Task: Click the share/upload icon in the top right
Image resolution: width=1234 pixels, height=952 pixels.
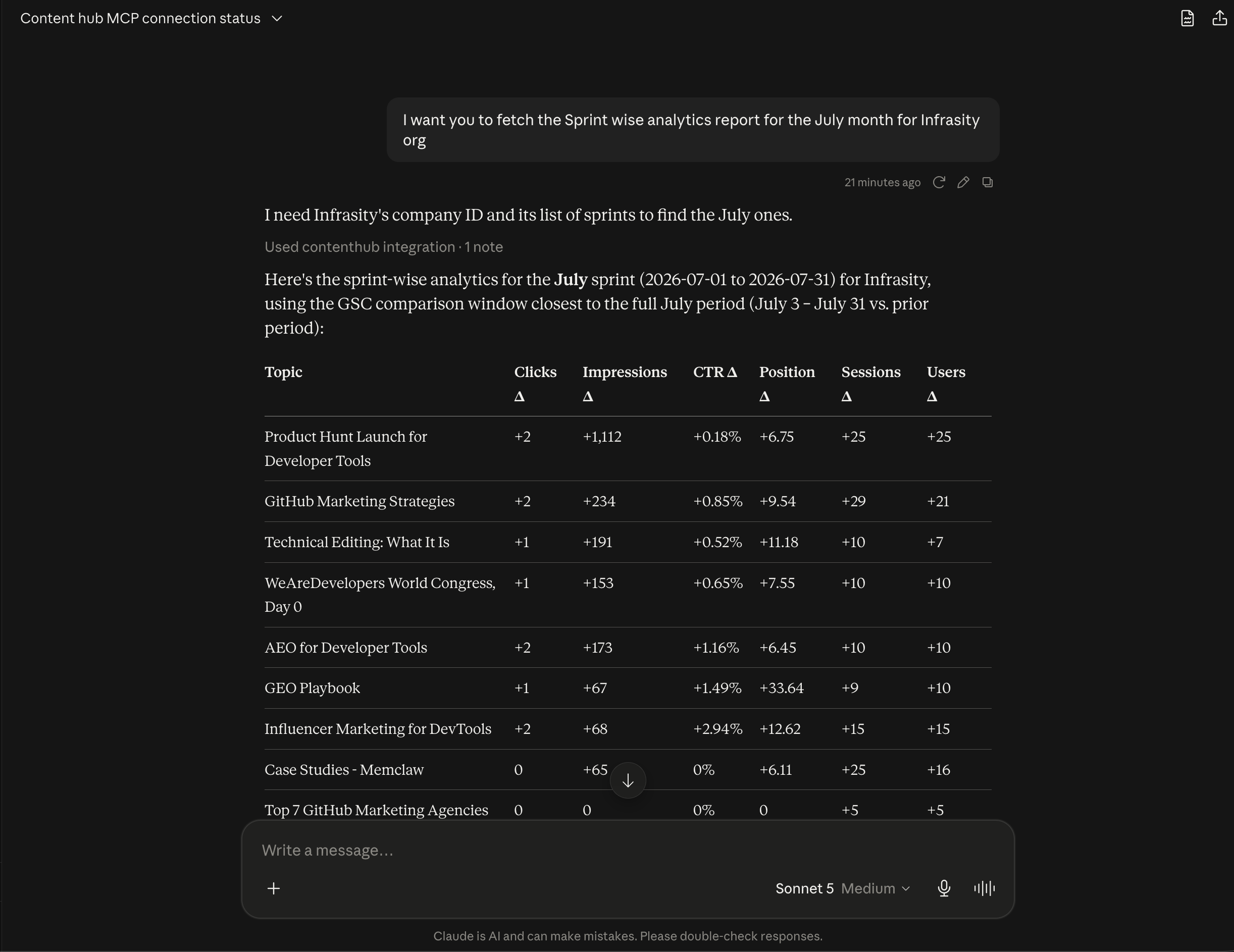Action: [x=1219, y=19]
